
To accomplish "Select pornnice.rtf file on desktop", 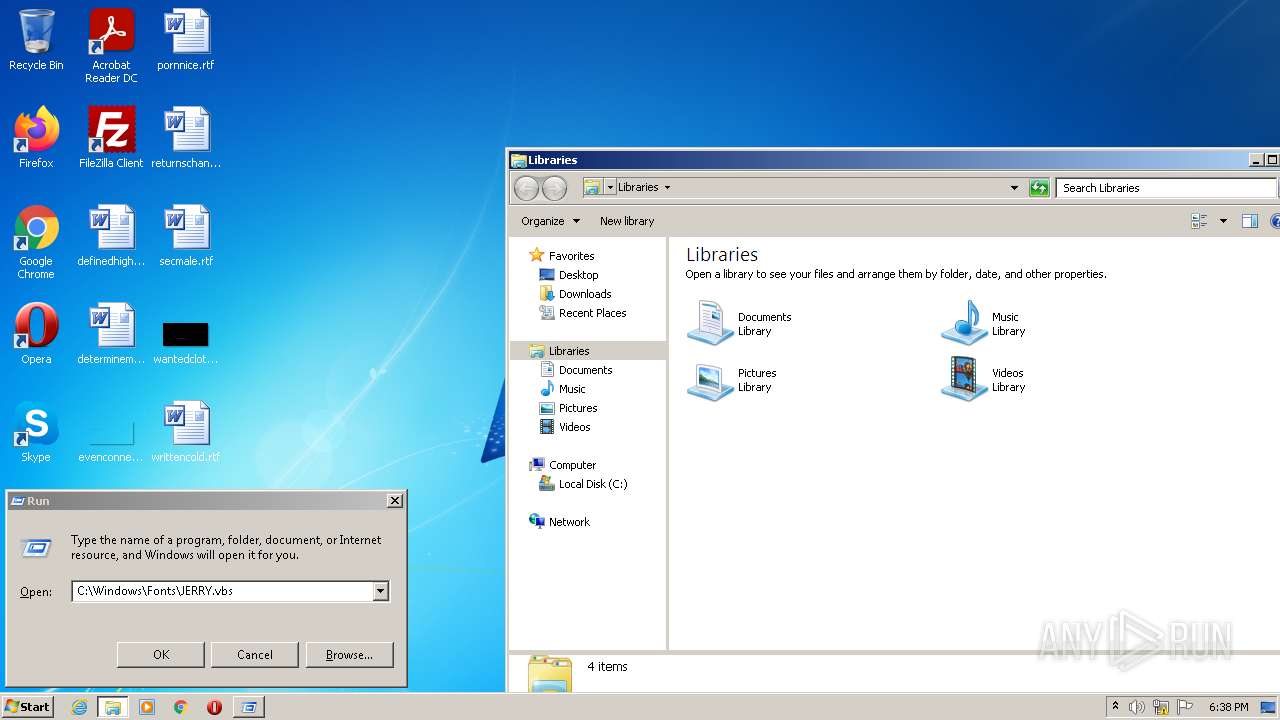I will click(x=186, y=41).
